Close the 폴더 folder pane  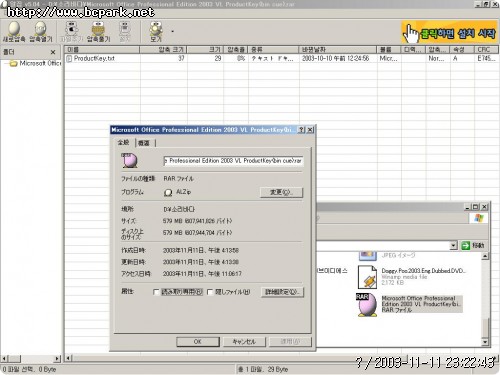click(53, 52)
